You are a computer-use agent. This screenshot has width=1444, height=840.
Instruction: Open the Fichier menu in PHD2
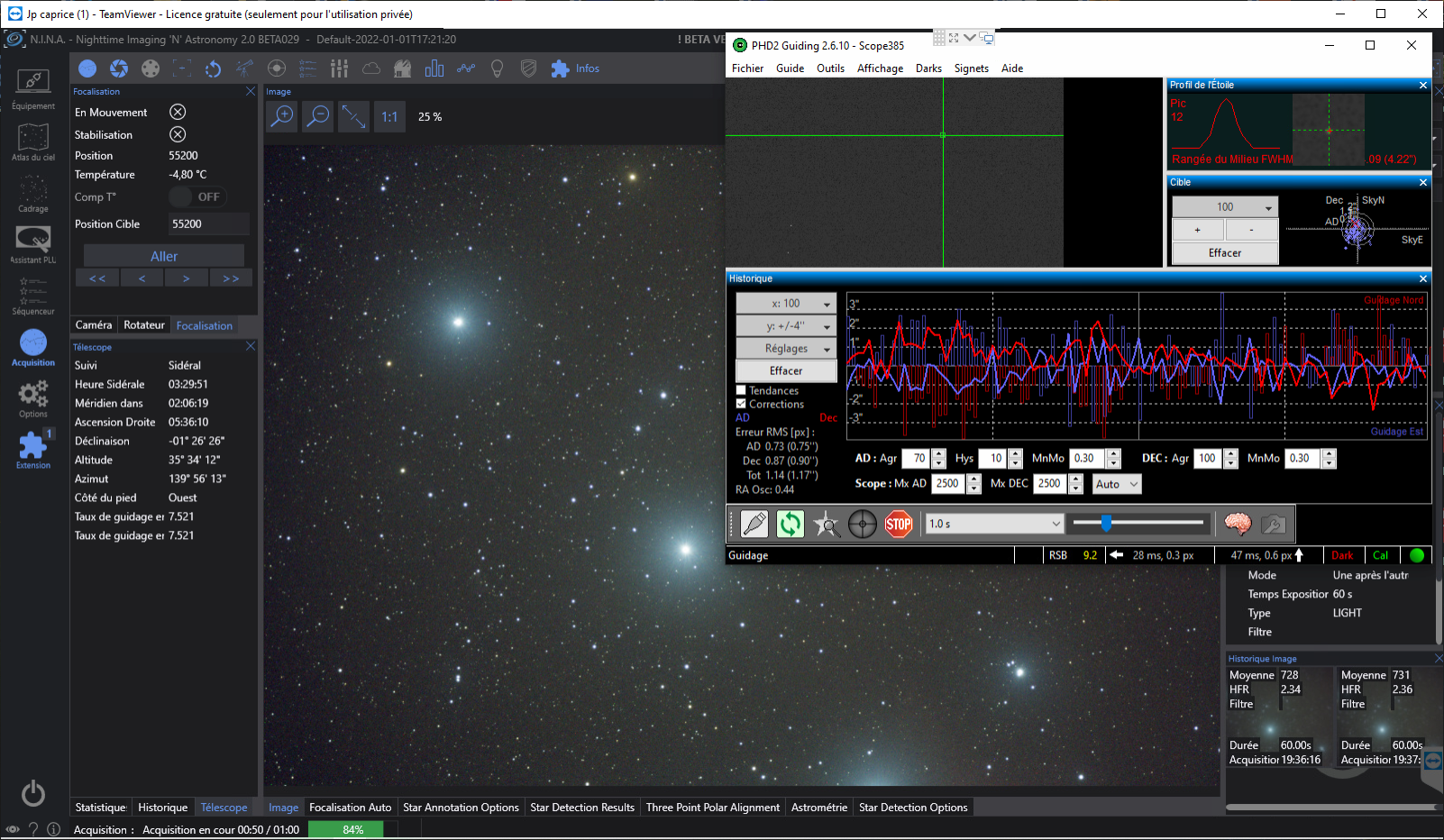coord(747,68)
